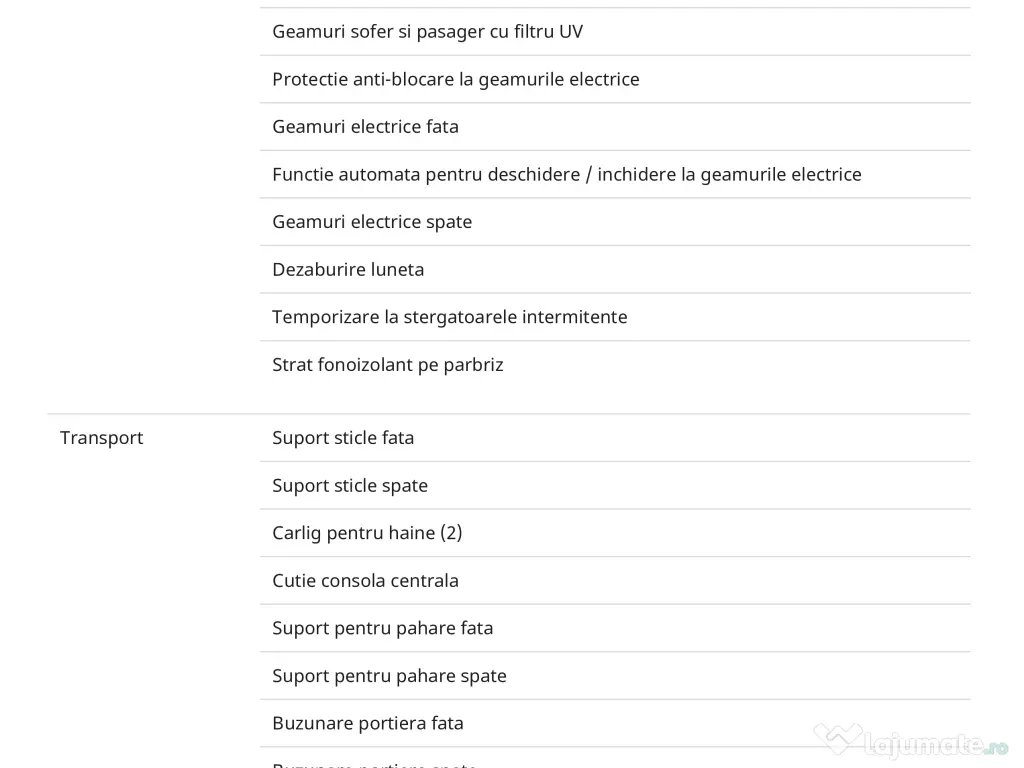Click the 'Geamuri electrice fata' item
Image resolution: width=1024 pixels, height=768 pixels.
[365, 127]
